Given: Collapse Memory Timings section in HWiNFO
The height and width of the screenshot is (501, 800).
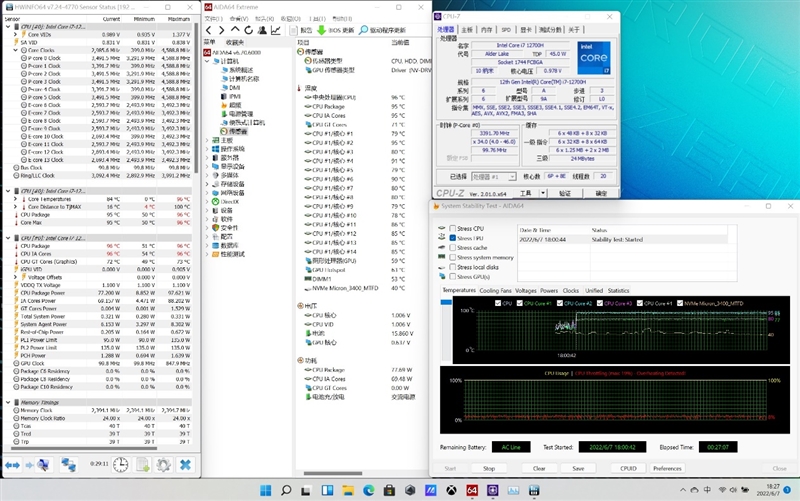Looking at the screenshot, I should pyautogui.click(x=8, y=403).
